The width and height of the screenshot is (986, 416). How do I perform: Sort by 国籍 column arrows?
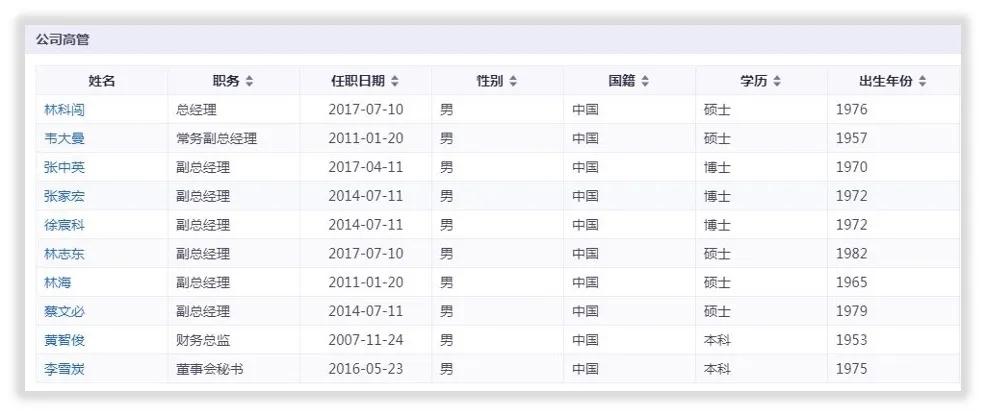click(645, 81)
